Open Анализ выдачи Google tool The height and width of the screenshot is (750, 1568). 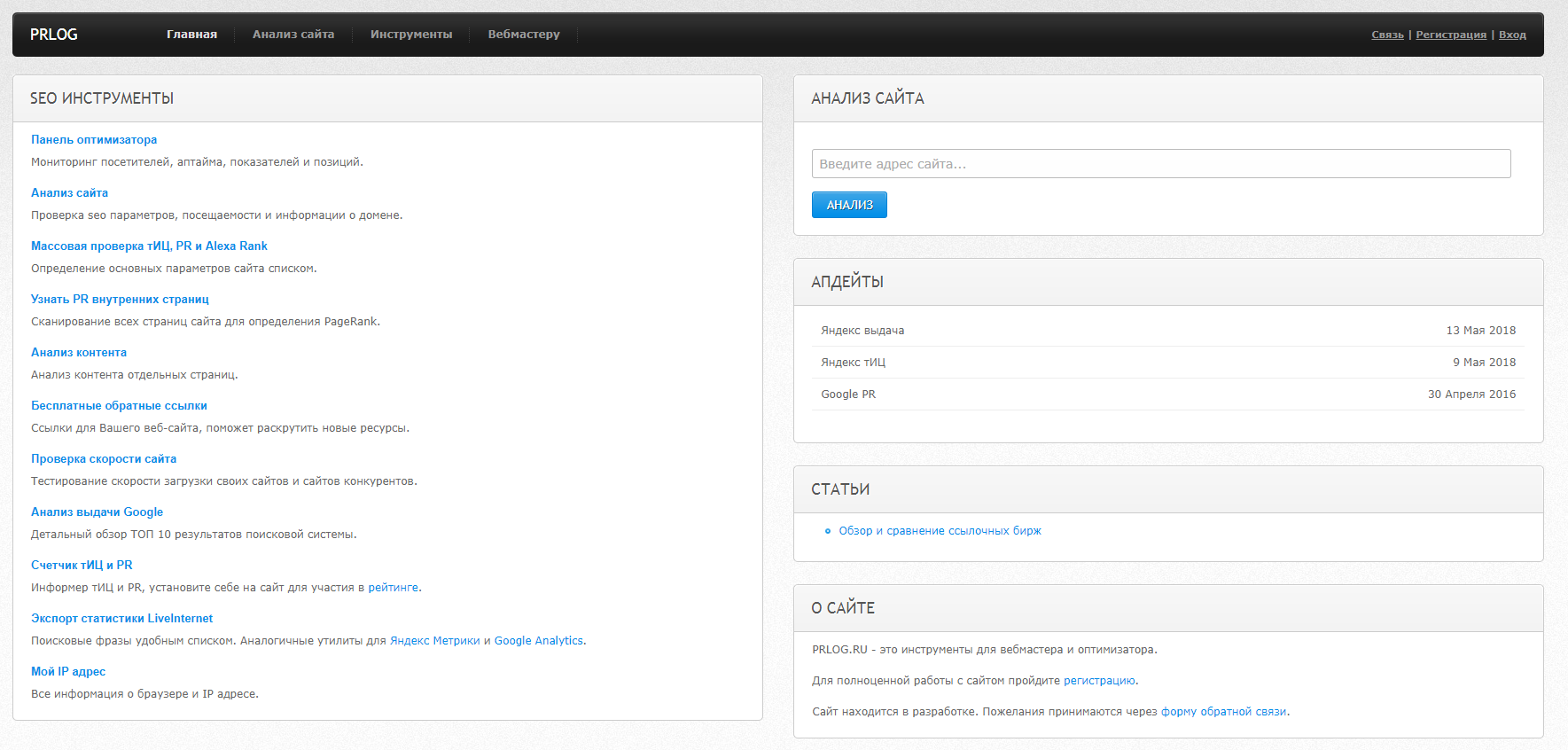tap(97, 512)
